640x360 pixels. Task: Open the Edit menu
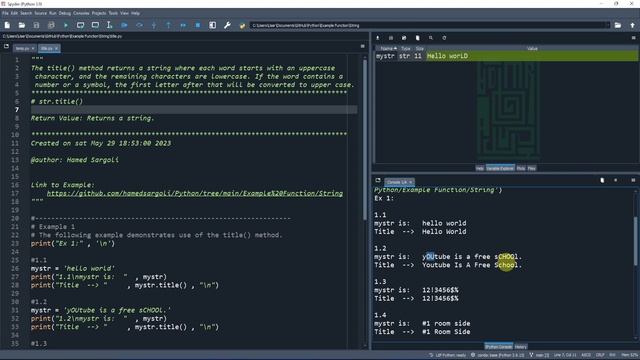pos(14,13)
